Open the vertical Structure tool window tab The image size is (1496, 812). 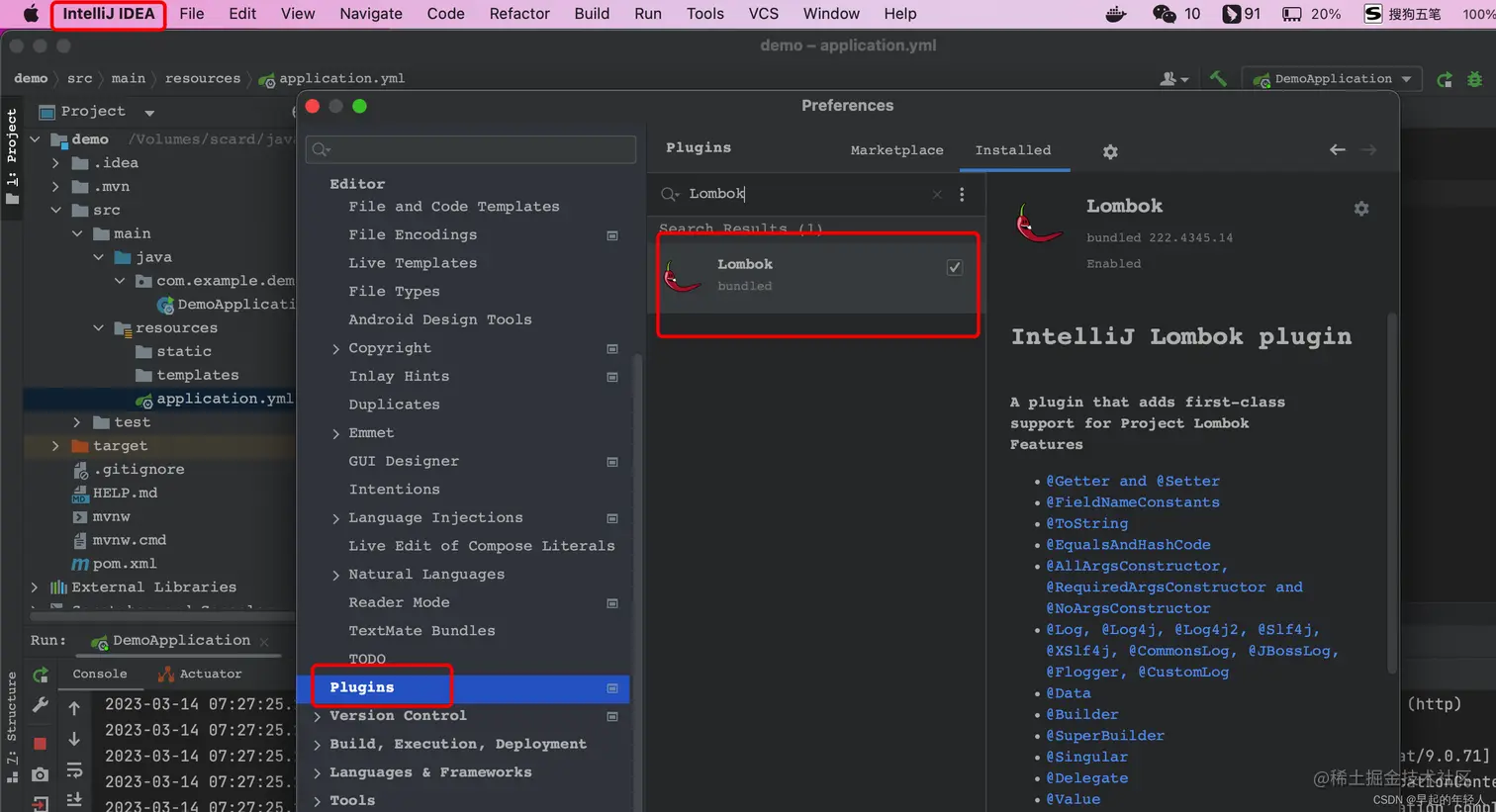pyautogui.click(x=12, y=727)
